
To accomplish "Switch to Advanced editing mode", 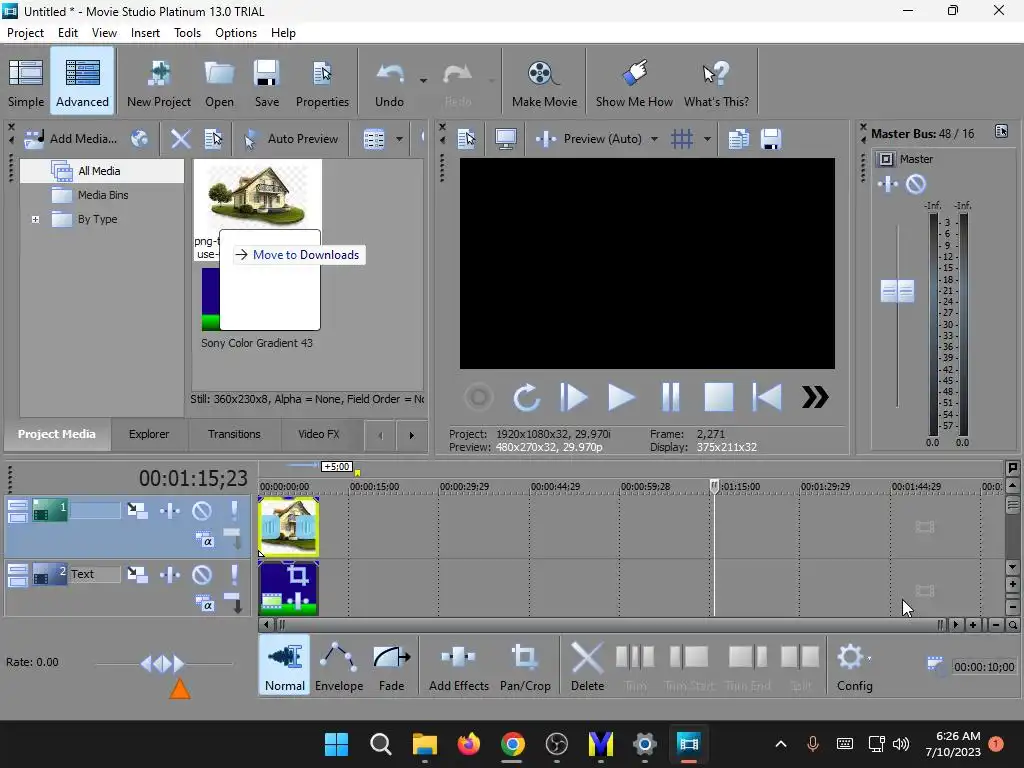I will 82,83.
